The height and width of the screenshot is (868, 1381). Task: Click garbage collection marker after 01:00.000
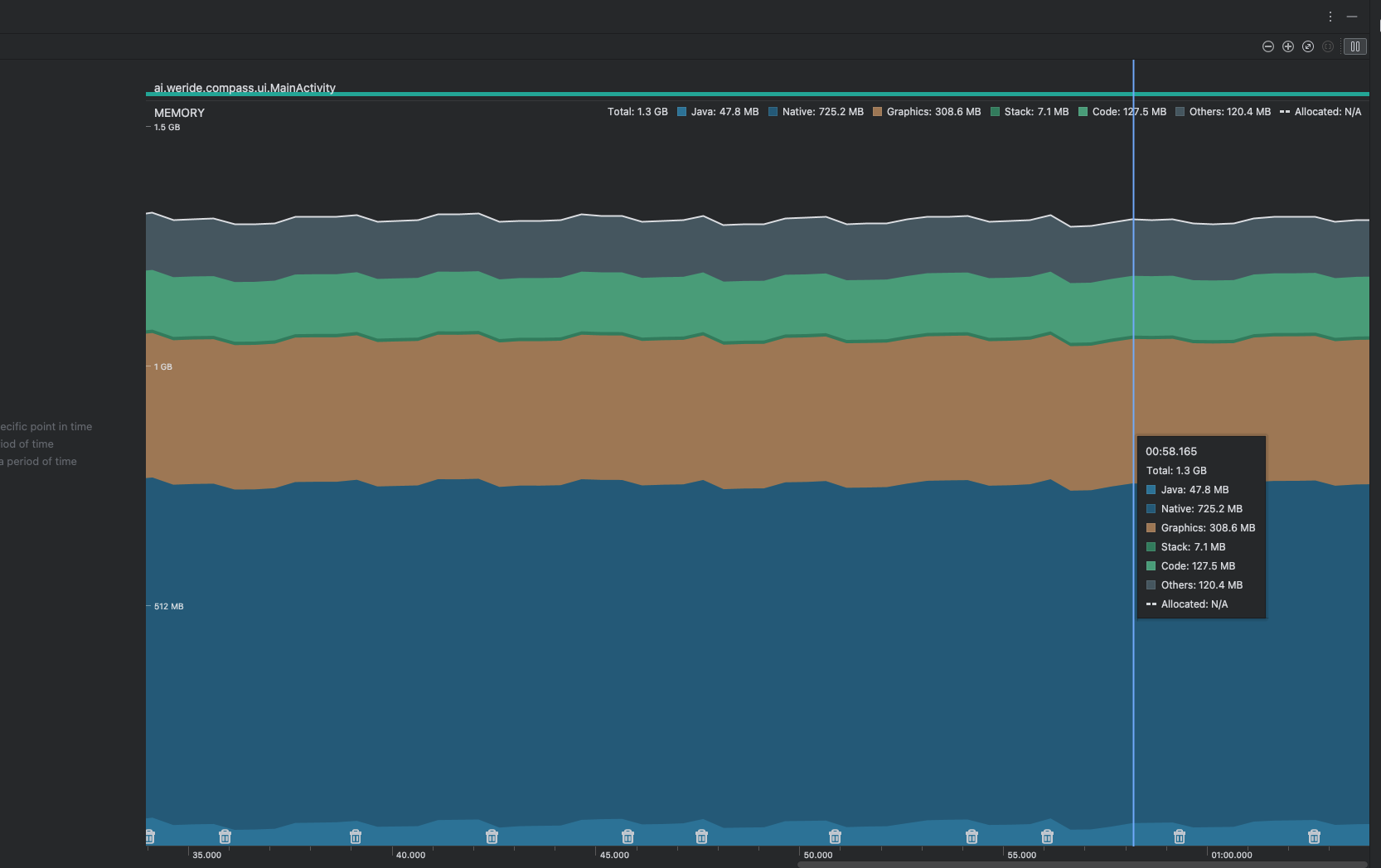(x=1314, y=836)
